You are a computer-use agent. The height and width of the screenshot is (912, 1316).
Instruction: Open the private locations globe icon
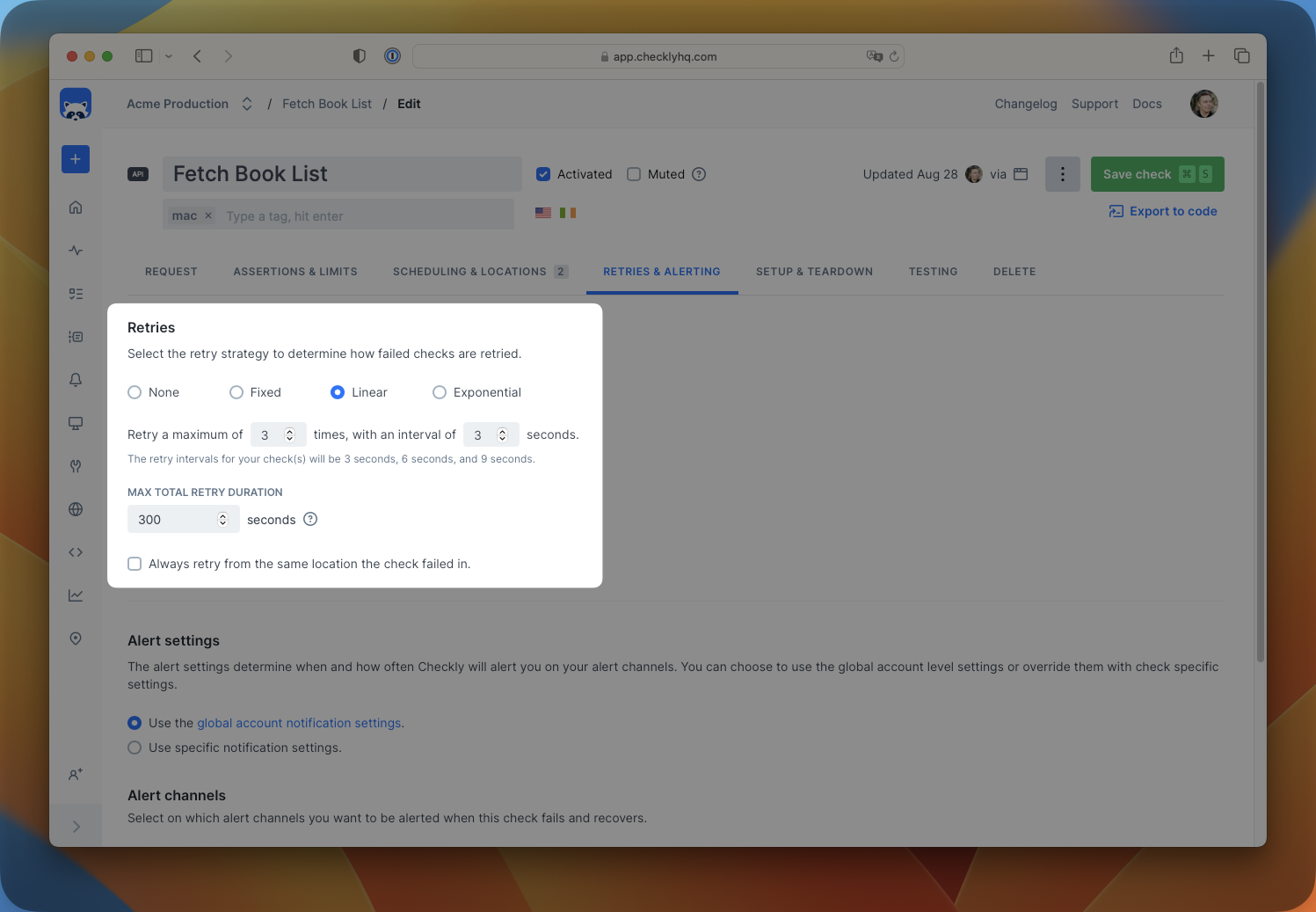(76, 509)
